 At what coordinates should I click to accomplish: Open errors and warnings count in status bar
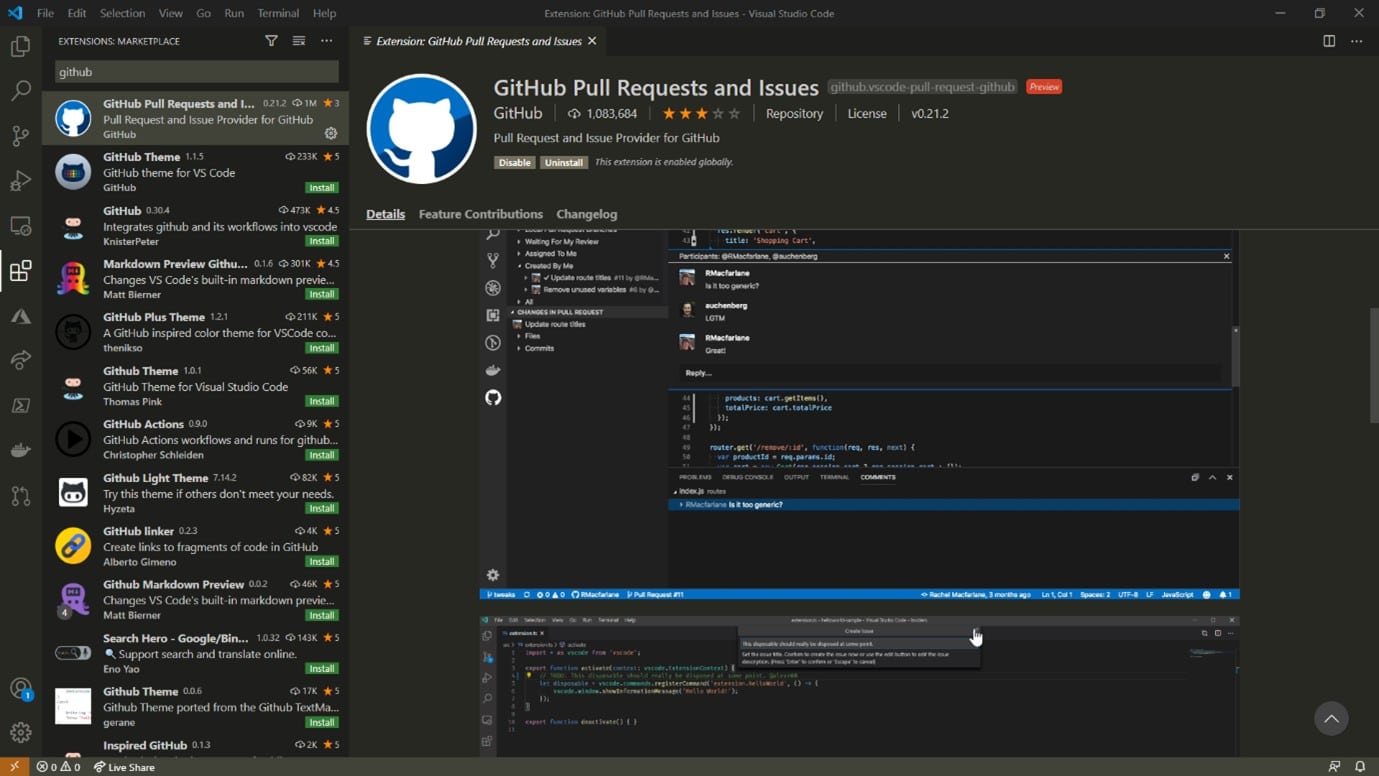point(58,767)
